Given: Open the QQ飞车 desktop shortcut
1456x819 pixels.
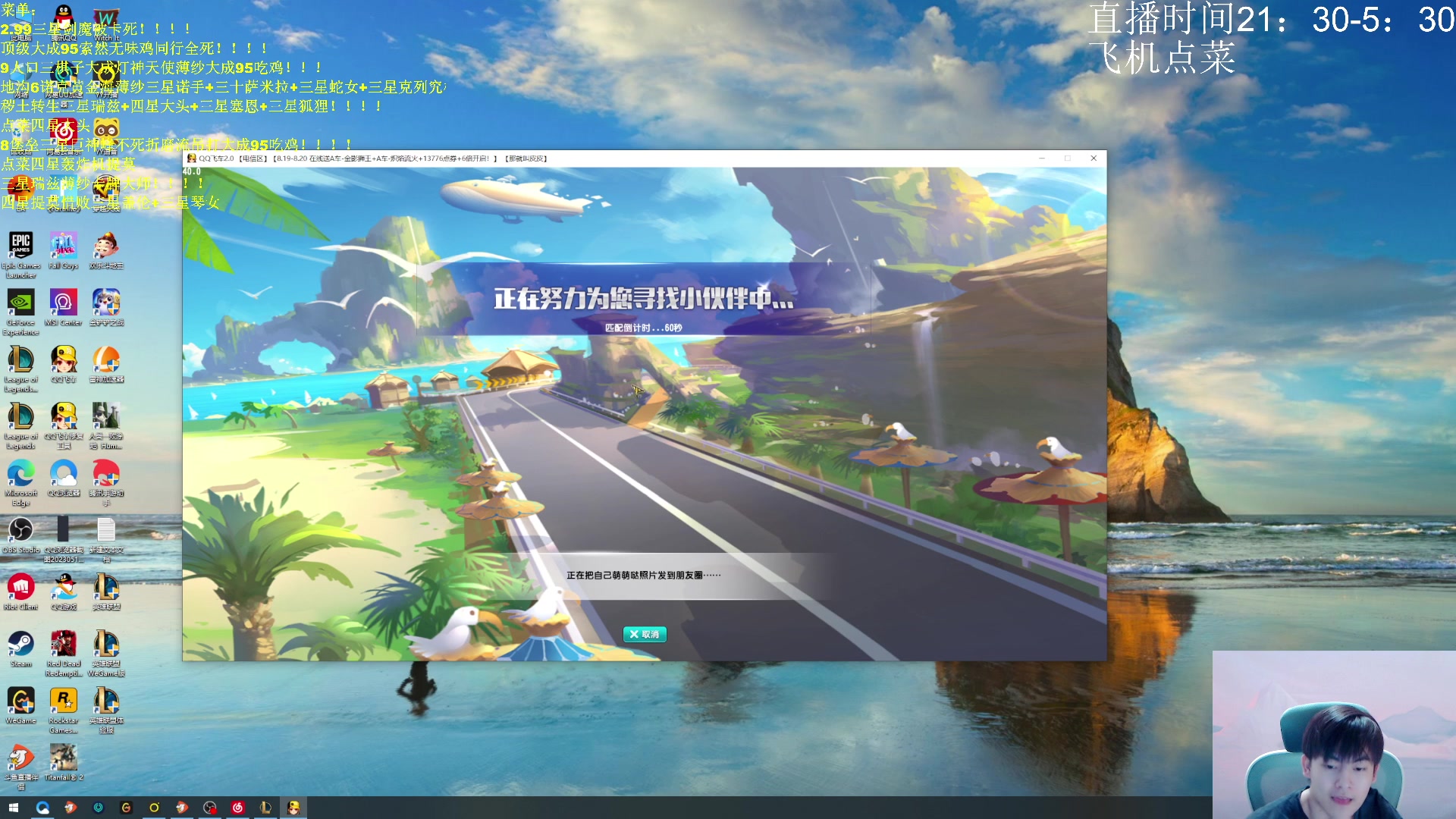Looking at the screenshot, I should point(64,364).
